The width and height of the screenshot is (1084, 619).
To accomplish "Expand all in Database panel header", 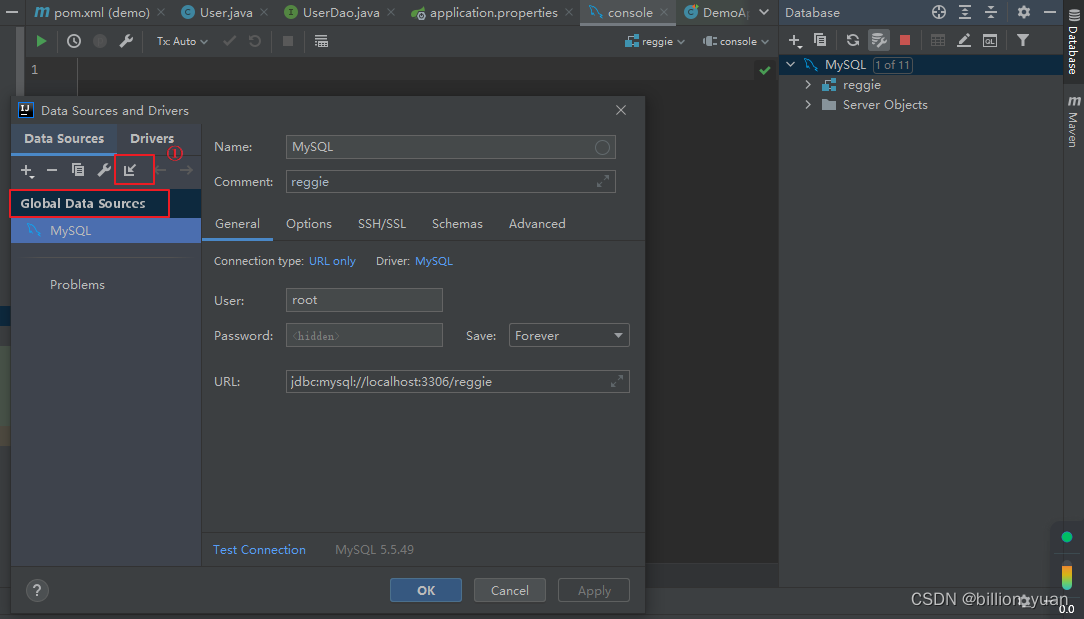I will [964, 12].
